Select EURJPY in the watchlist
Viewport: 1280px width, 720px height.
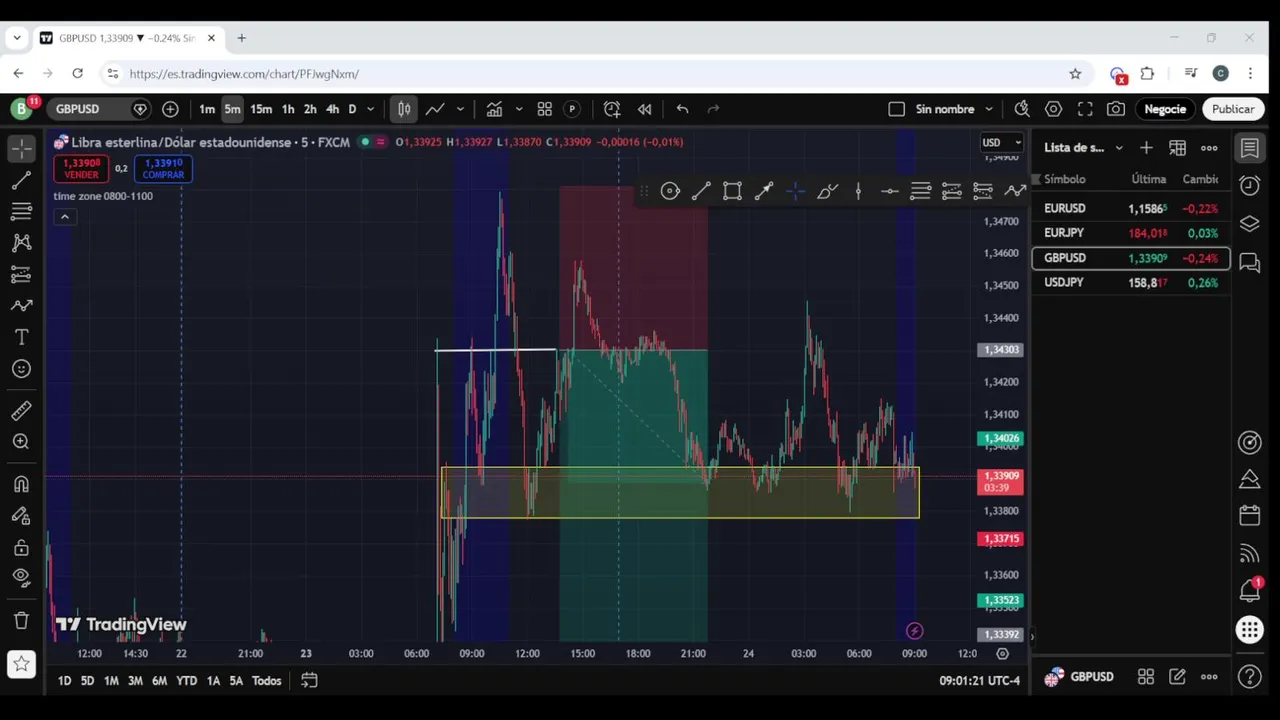coord(1131,233)
